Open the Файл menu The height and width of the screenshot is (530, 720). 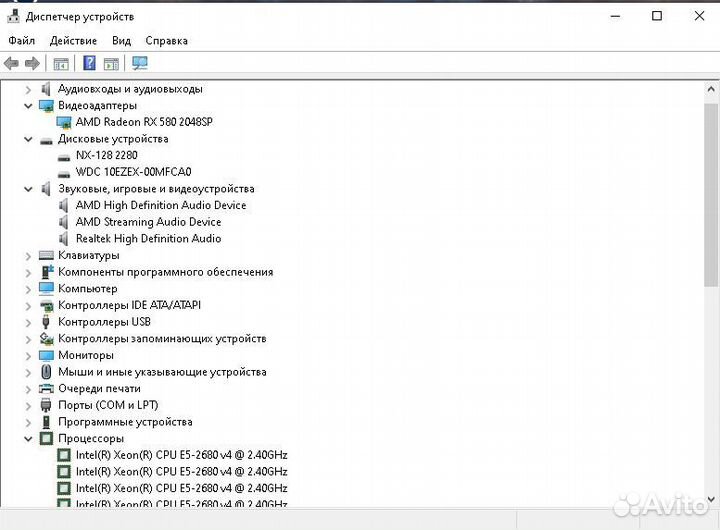(x=21, y=41)
